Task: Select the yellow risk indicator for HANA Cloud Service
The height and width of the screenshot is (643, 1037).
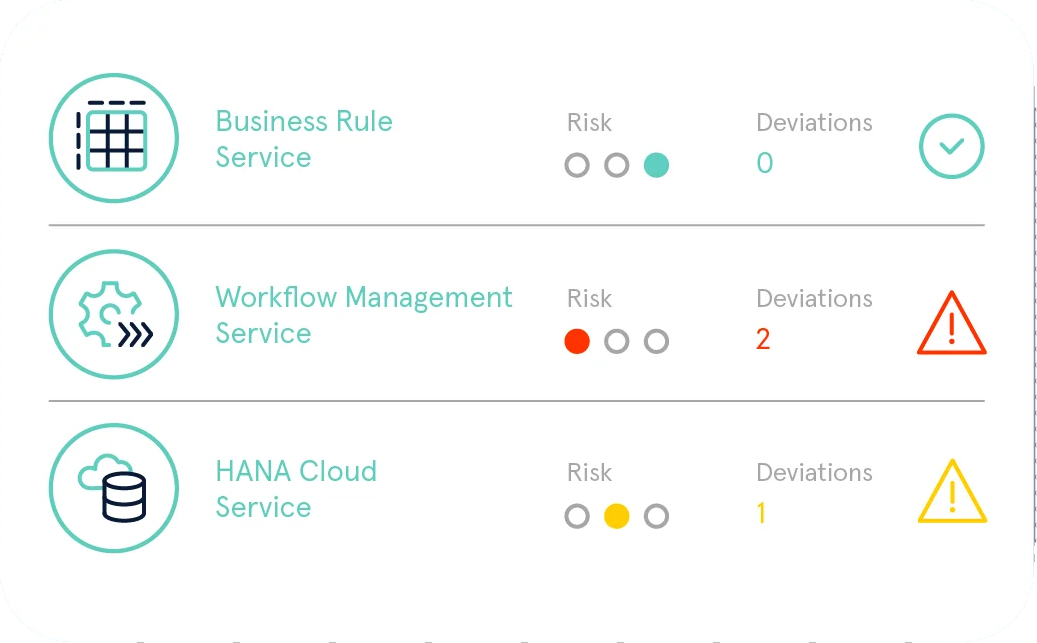Action: pos(617,516)
